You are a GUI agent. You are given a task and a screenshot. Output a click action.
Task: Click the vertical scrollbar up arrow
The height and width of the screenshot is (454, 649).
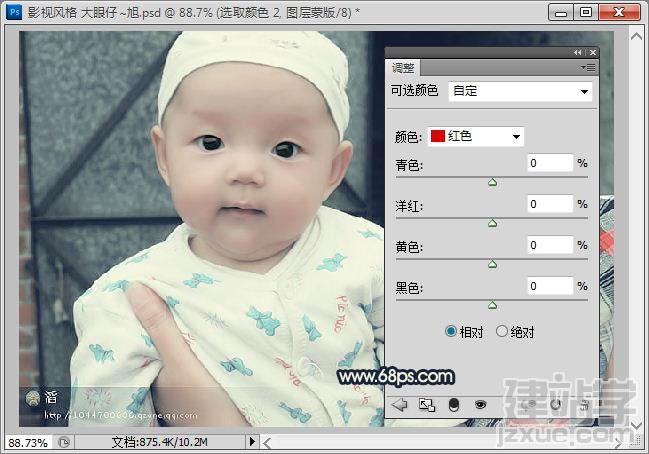(x=636, y=37)
